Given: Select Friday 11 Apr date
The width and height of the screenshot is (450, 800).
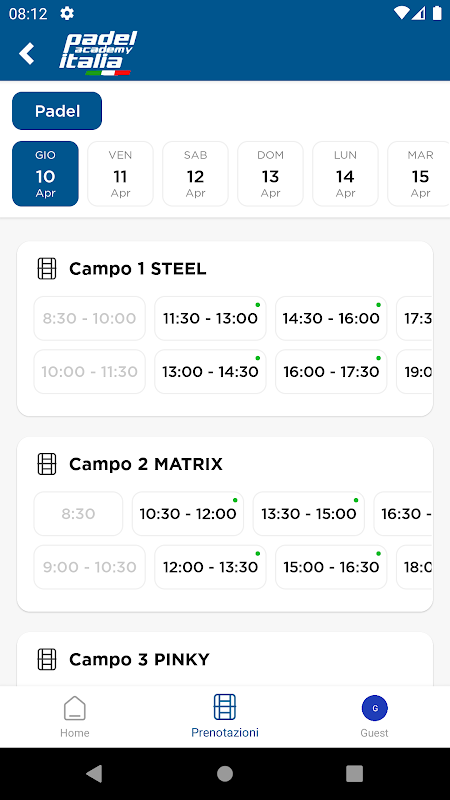Looking at the screenshot, I should click(x=120, y=173).
